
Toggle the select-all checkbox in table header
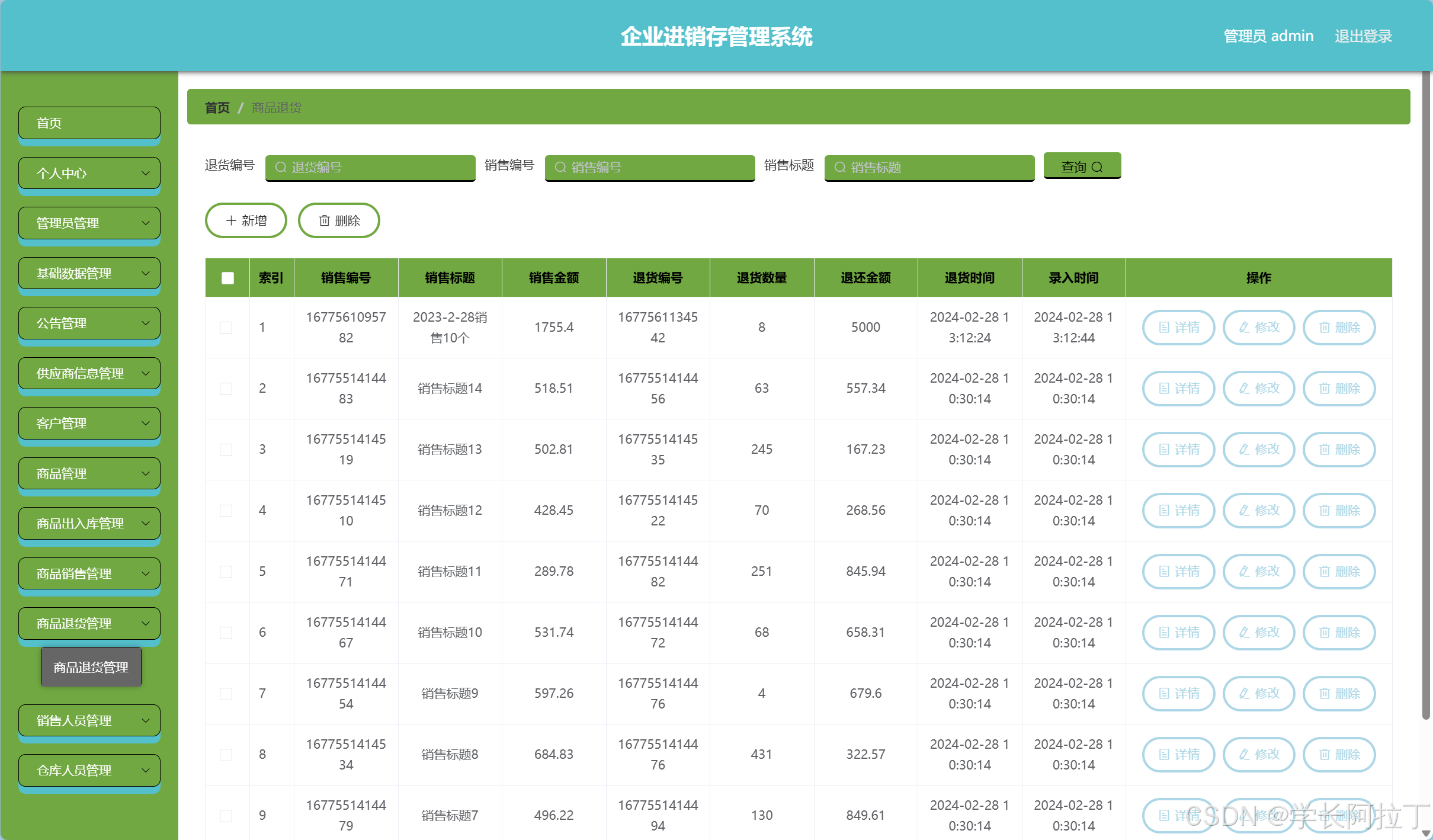click(227, 277)
